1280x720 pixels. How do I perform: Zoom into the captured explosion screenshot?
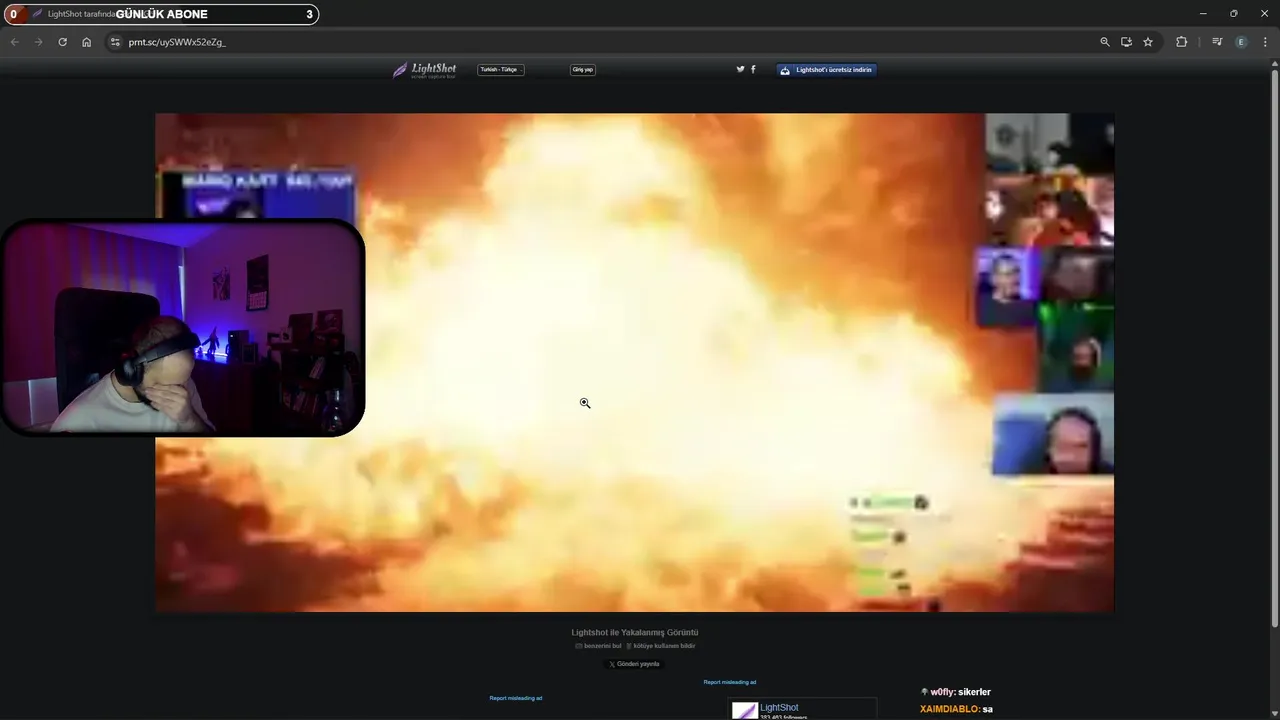click(634, 362)
